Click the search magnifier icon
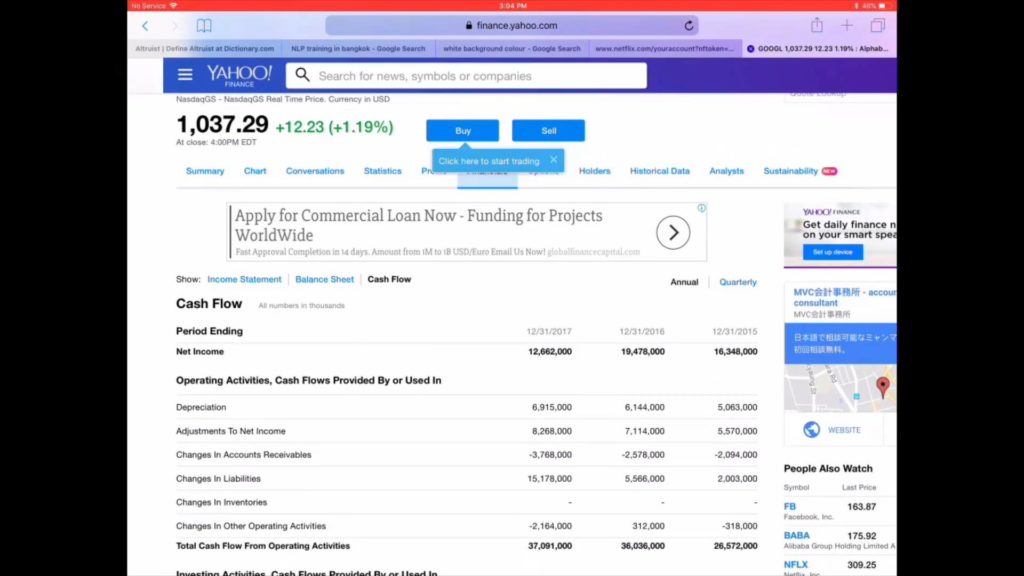The image size is (1024, 576). pos(302,75)
